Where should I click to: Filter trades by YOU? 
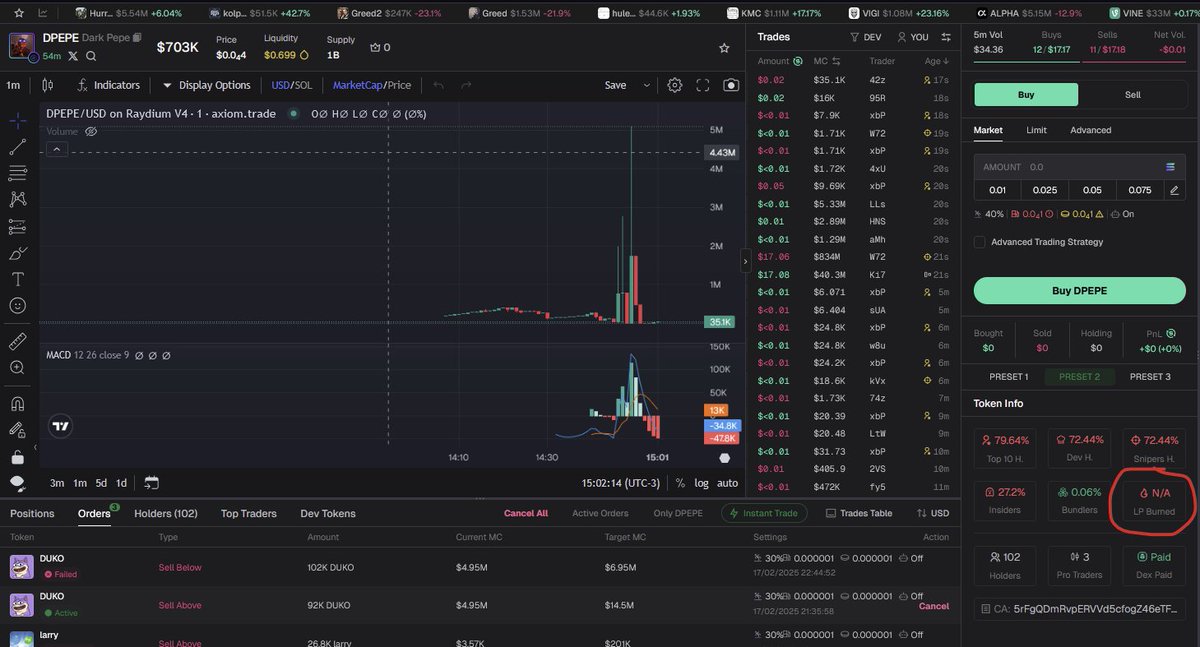pos(913,37)
